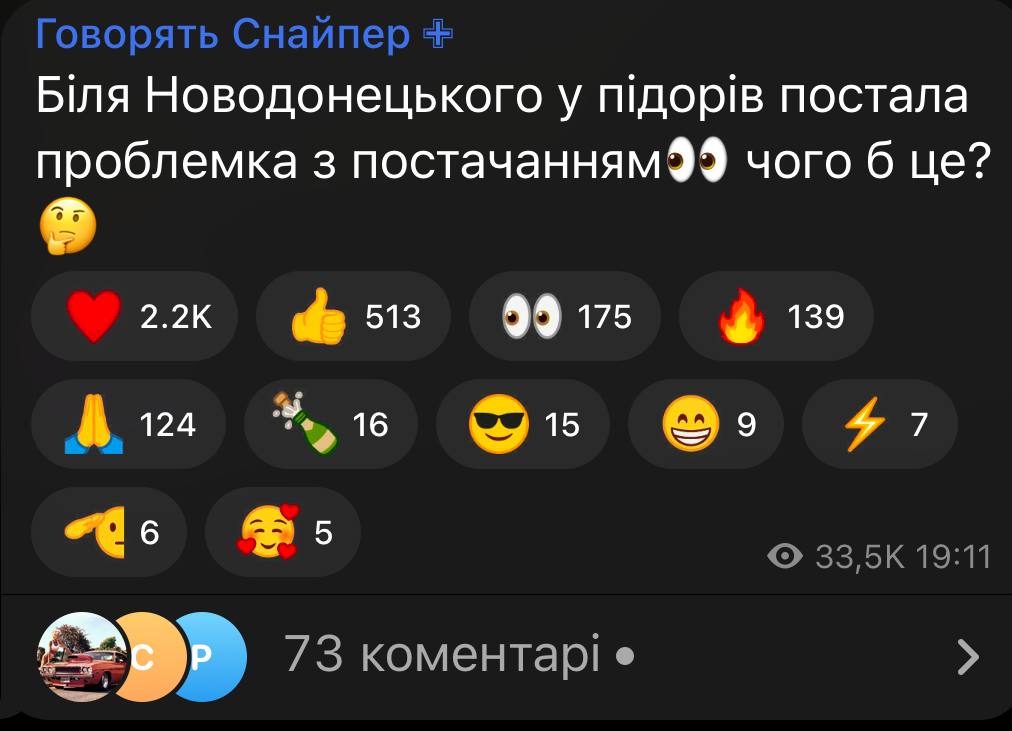
Task: Select the lightning bolt reaction with 7
Action: [880, 424]
